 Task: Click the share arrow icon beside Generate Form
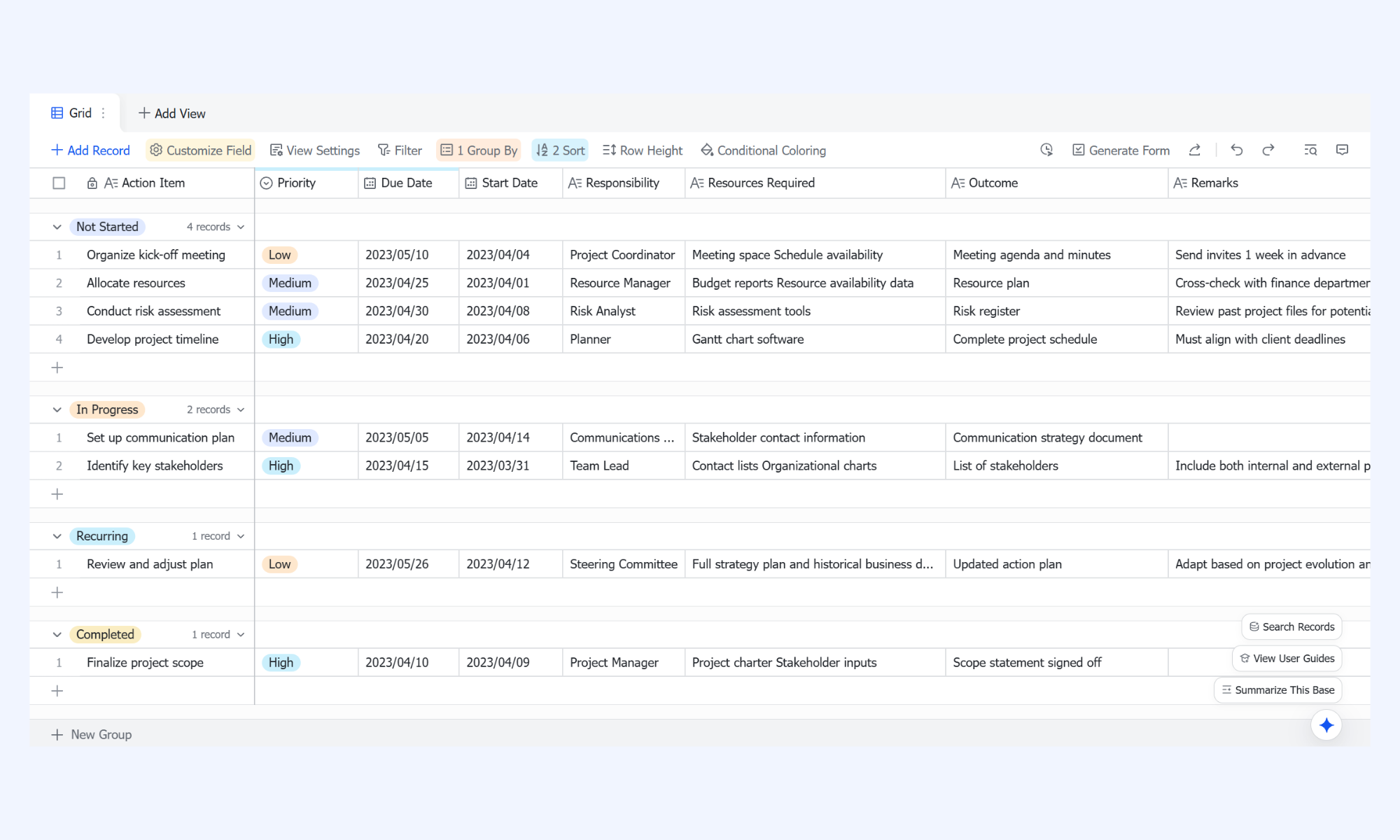click(x=1195, y=150)
